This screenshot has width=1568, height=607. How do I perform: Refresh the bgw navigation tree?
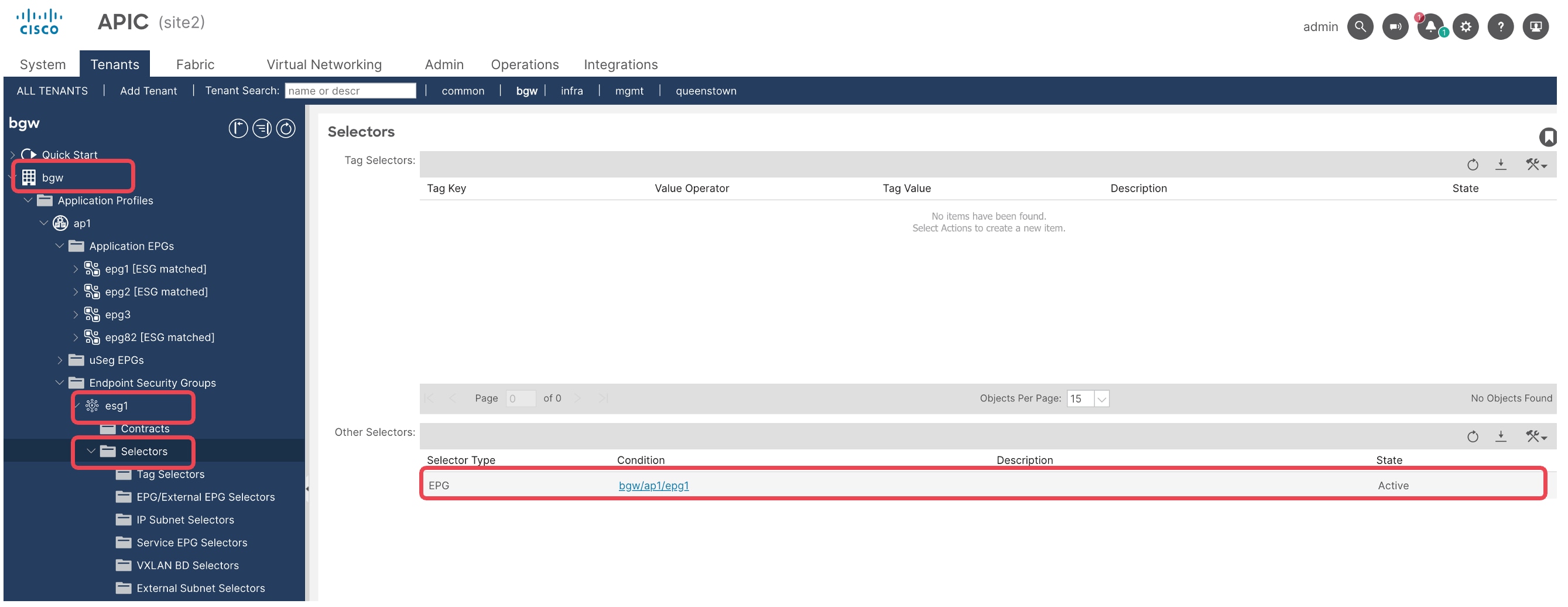286,128
